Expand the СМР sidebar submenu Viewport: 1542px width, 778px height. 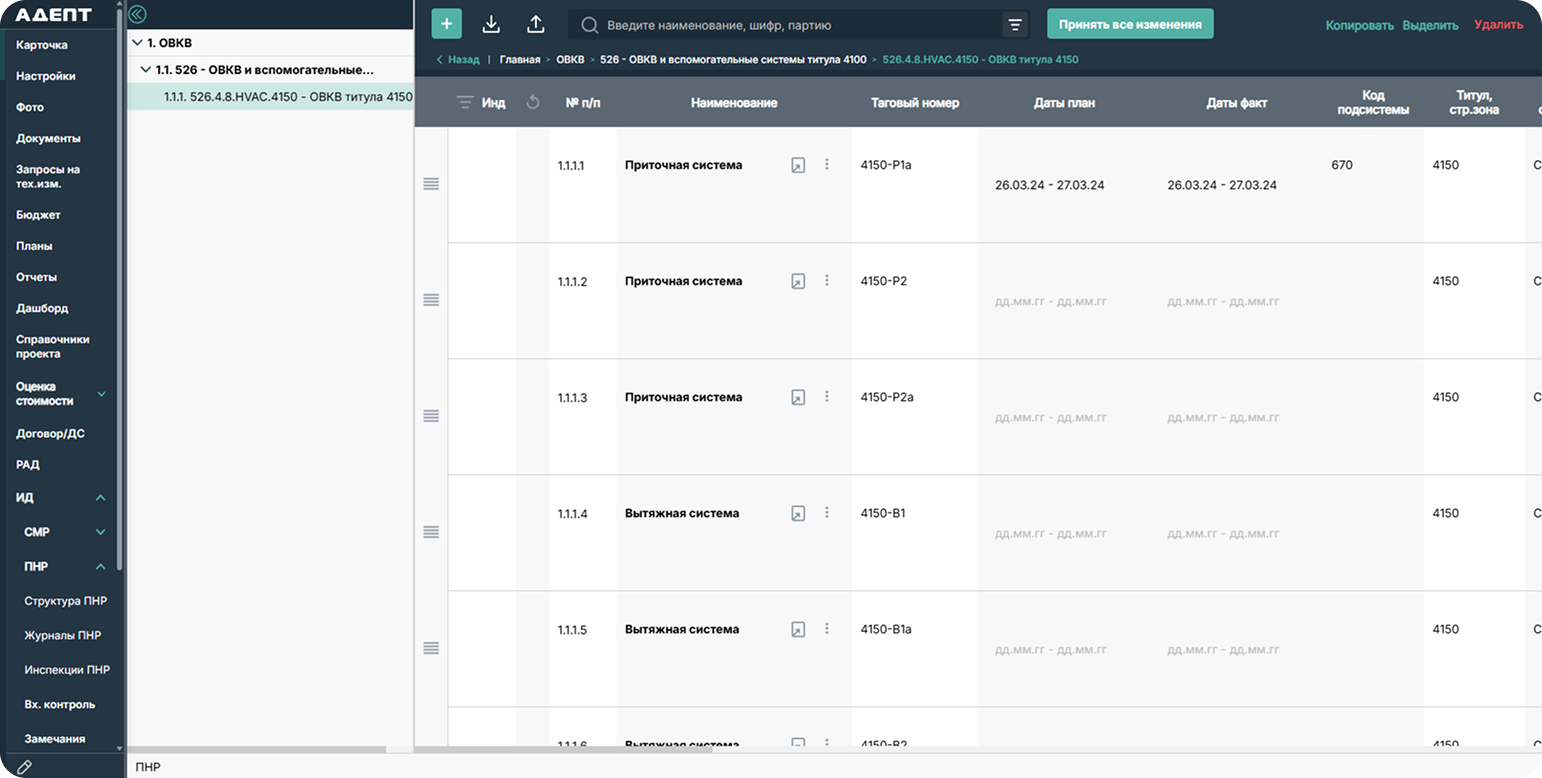pos(101,532)
